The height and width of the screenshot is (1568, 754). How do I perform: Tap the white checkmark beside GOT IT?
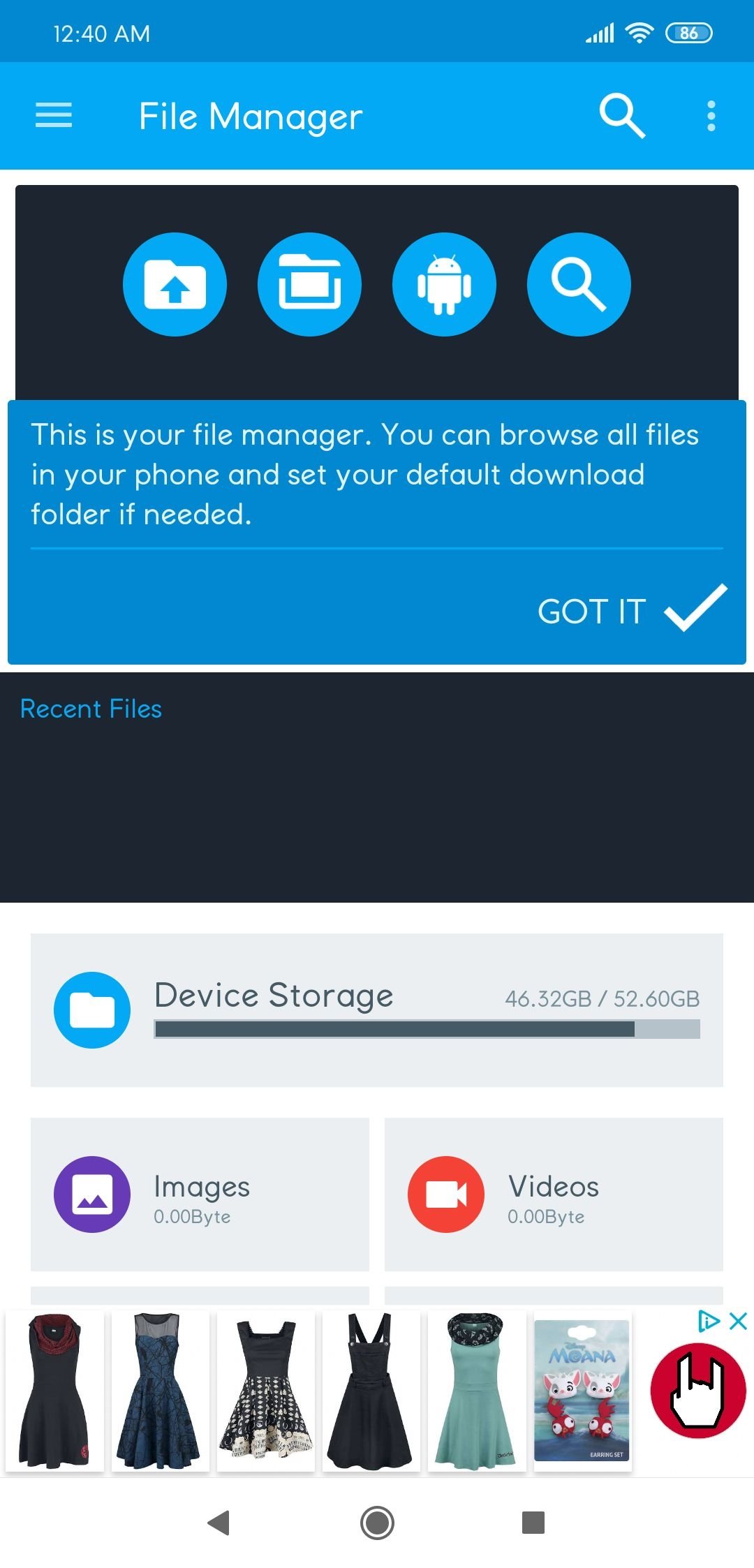[695, 607]
